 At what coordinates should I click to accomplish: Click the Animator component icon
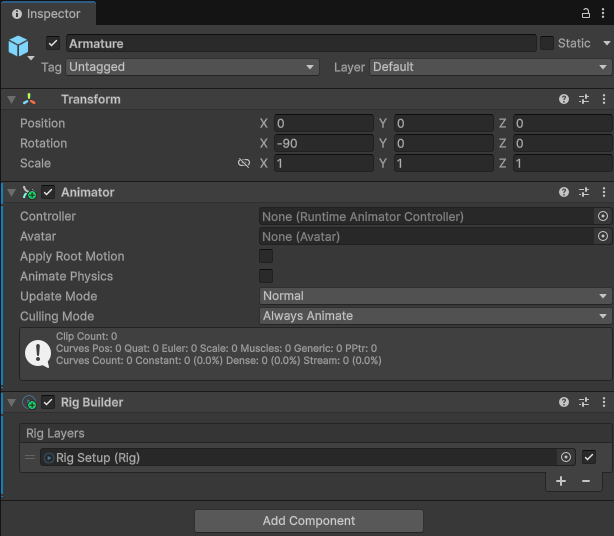point(29,192)
